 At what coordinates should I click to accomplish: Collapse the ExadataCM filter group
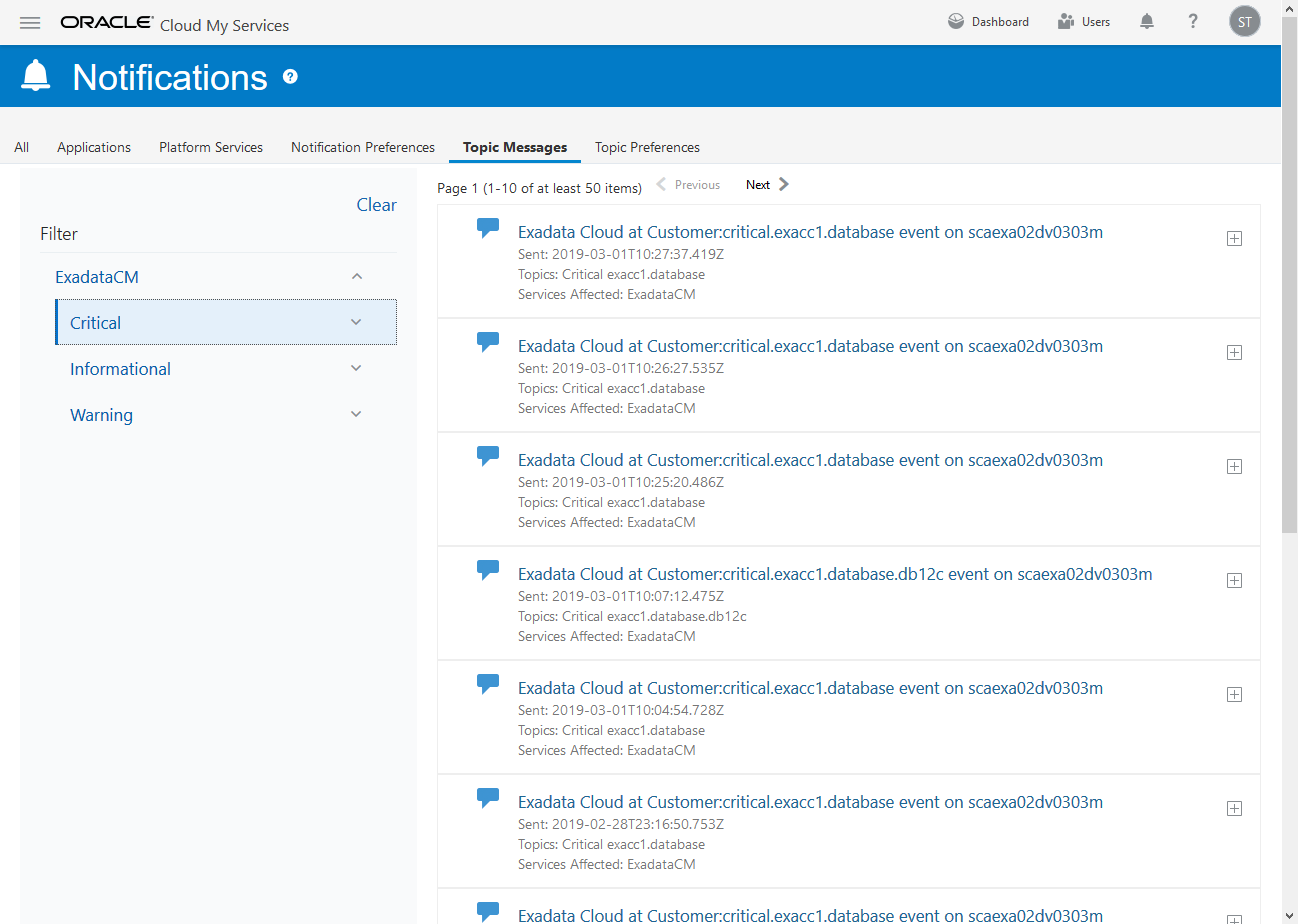tap(357, 277)
